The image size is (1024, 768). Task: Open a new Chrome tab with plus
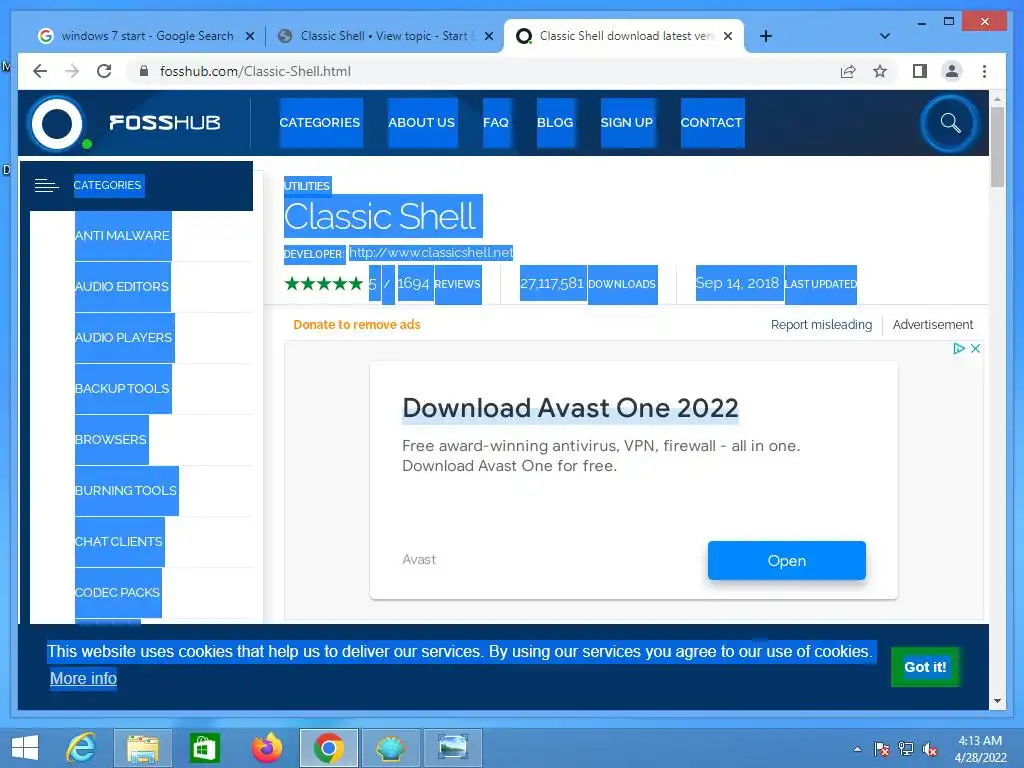click(x=766, y=36)
